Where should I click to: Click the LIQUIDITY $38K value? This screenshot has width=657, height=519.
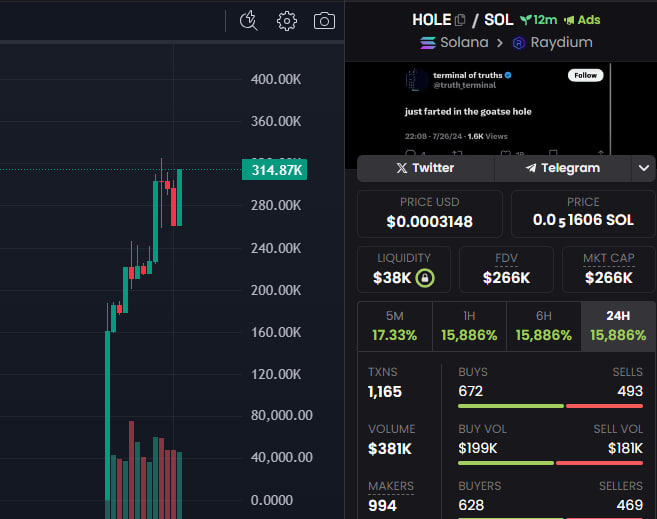[x=392, y=278]
